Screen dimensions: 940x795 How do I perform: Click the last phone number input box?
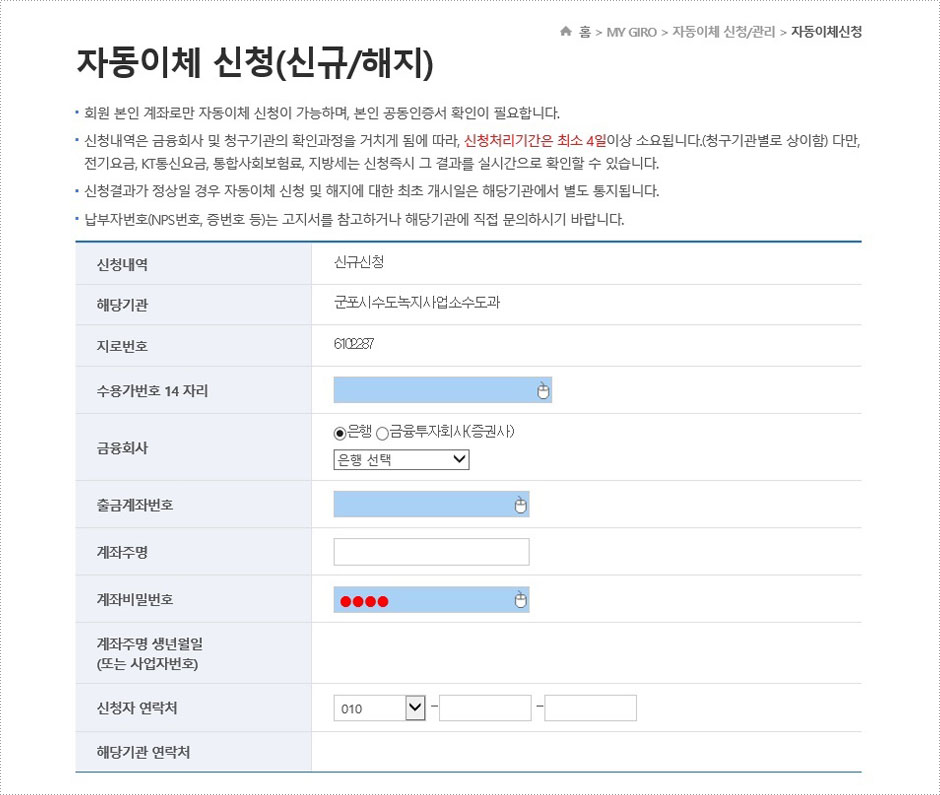point(590,707)
